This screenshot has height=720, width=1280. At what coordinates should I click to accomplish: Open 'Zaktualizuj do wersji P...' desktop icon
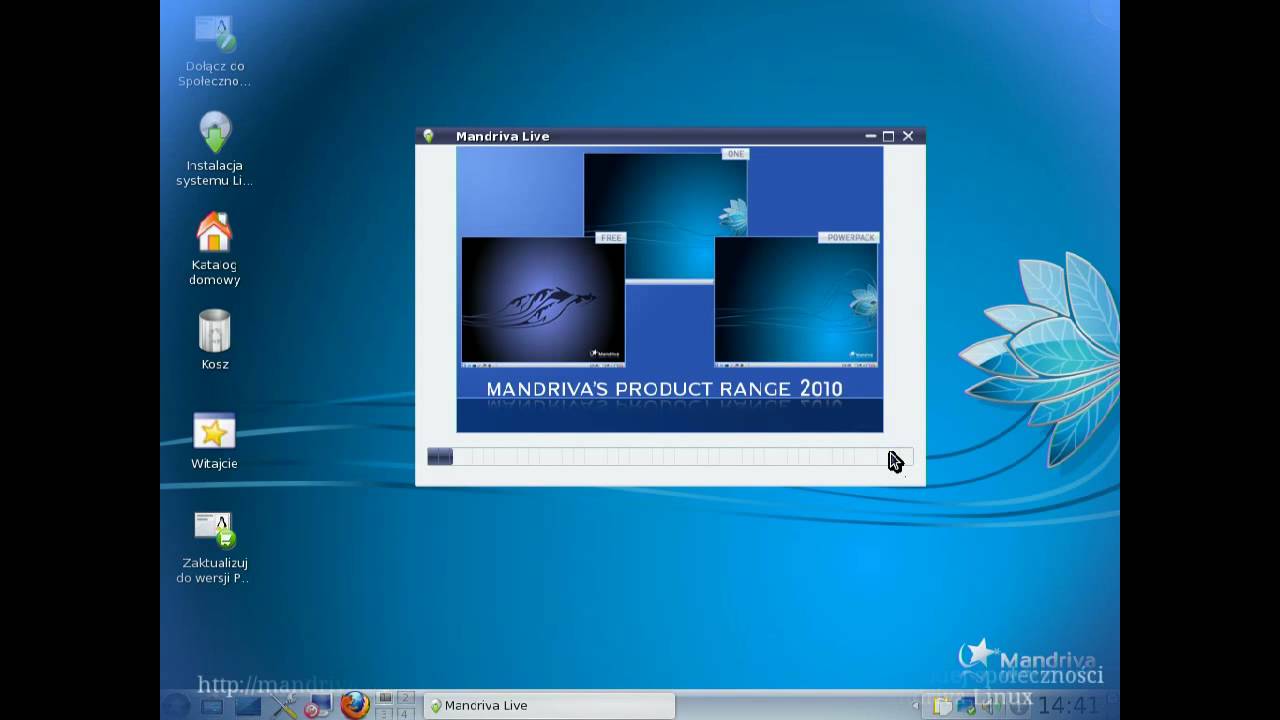pos(214,547)
